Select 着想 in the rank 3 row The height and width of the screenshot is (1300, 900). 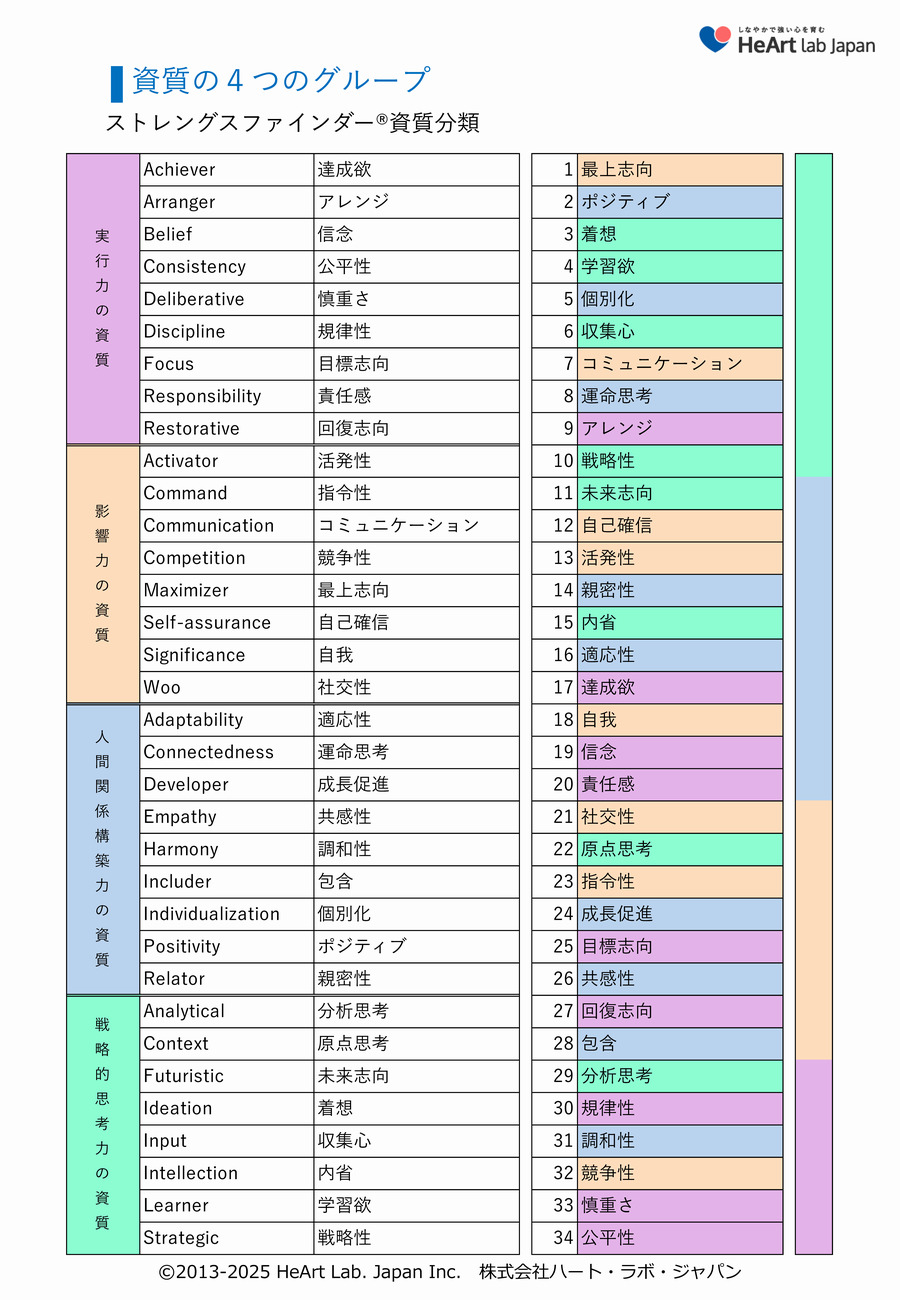[680, 234]
